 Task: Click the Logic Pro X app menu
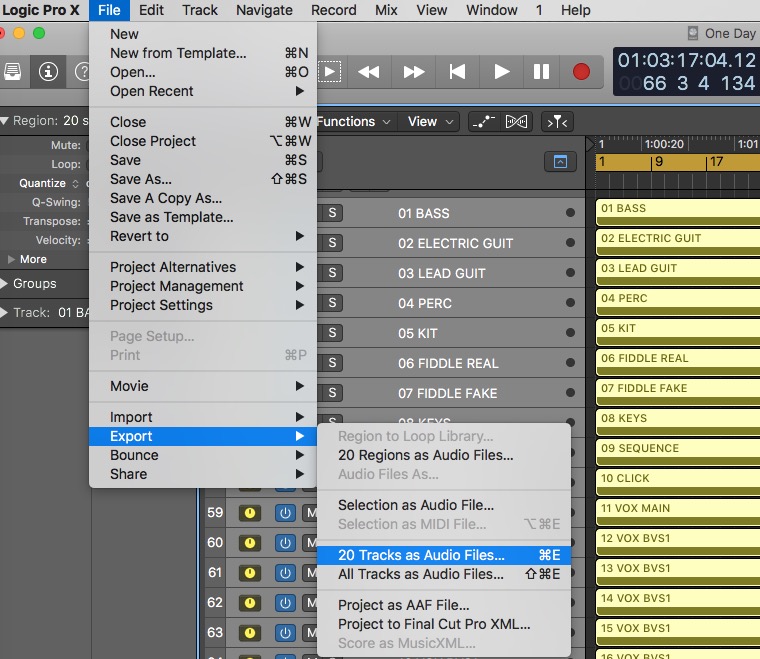(x=41, y=10)
